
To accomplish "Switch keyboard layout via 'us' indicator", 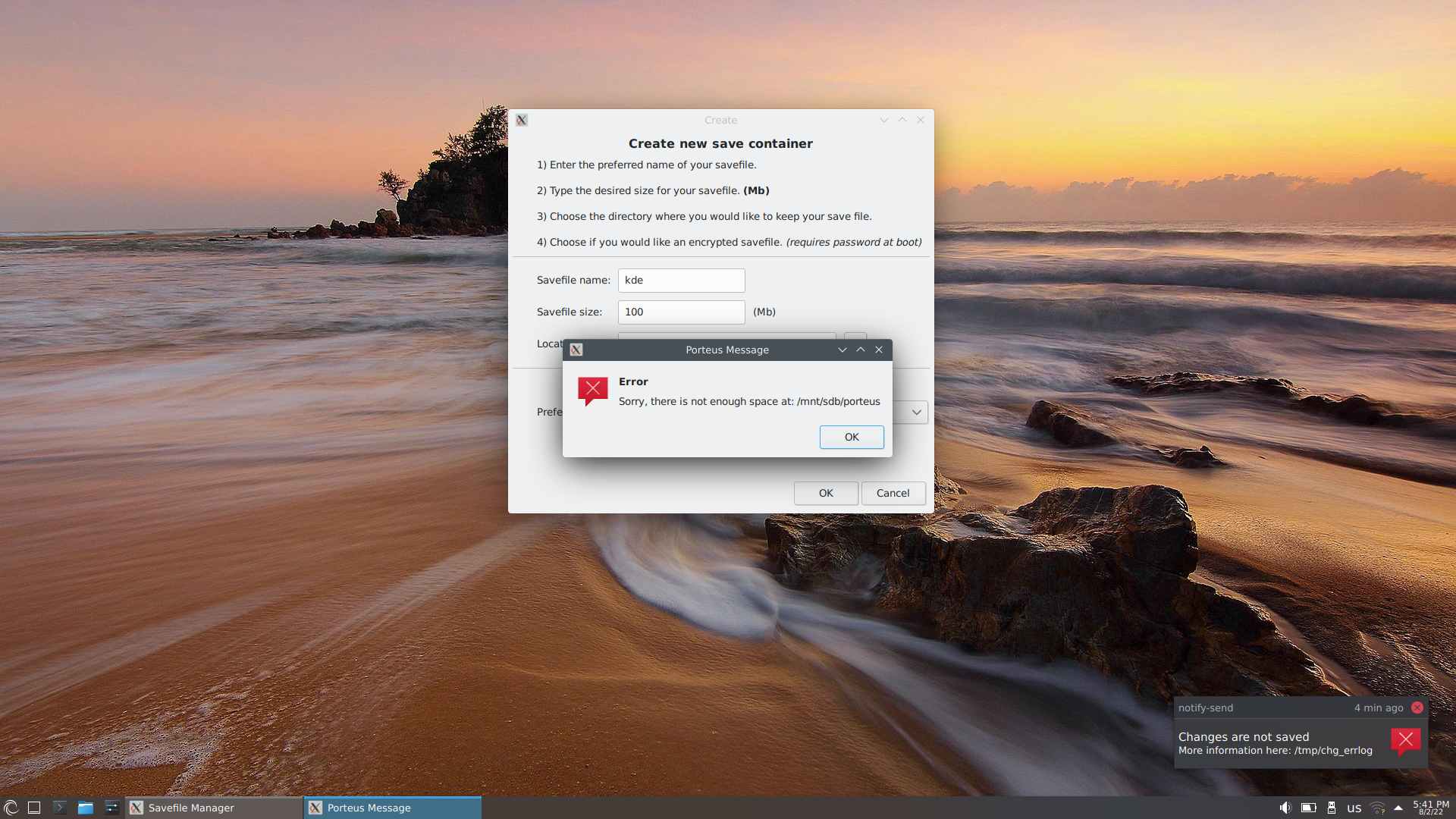I will [x=1354, y=808].
